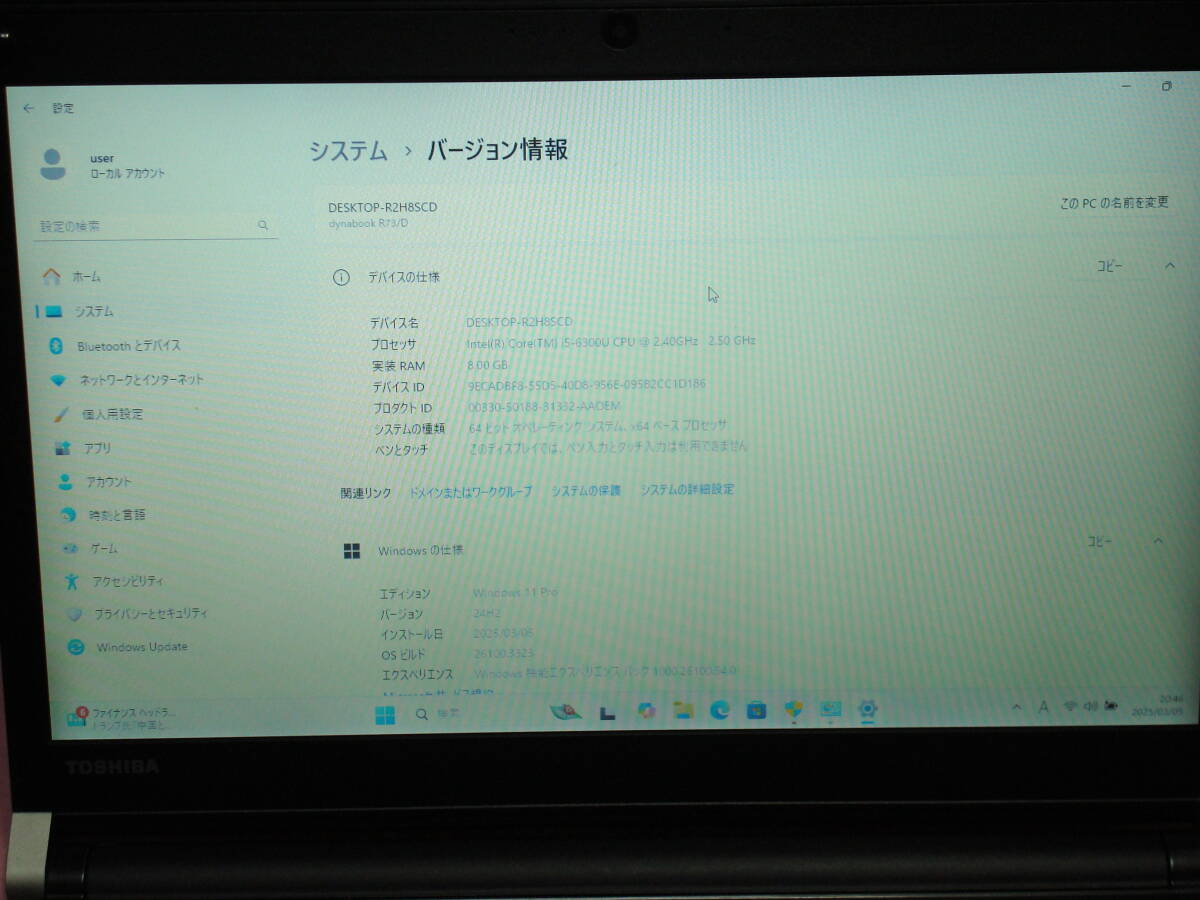This screenshot has width=1200, height=900.
Task: Launch Microsoft Edge from the taskbar
Action: coord(720,710)
